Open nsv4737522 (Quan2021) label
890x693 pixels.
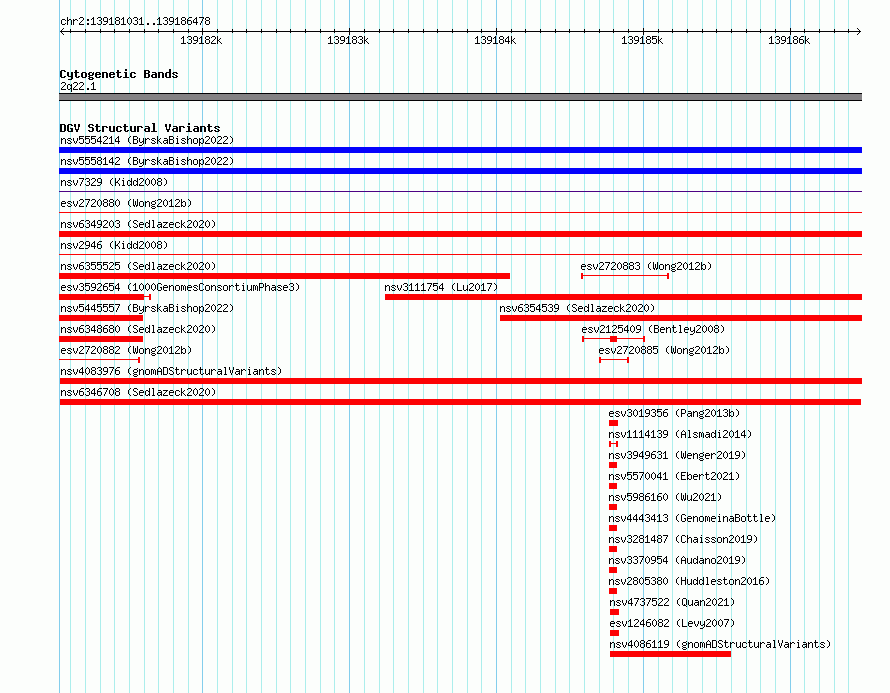[x=672, y=602]
